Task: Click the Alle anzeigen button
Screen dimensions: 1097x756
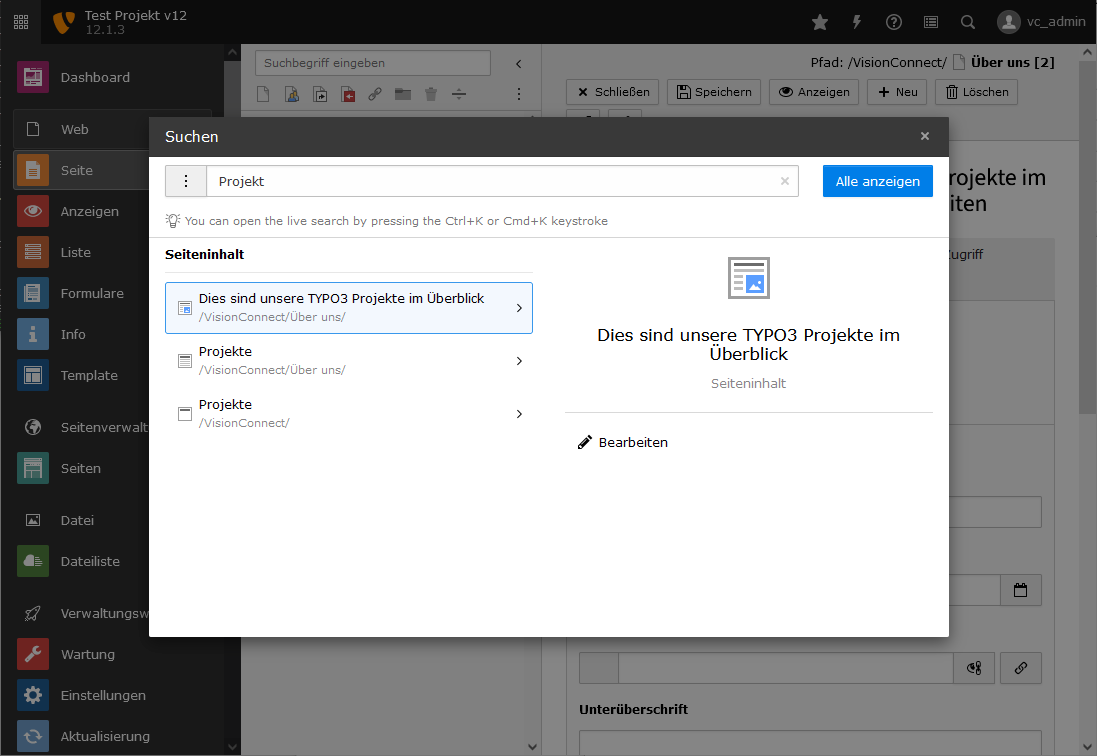Action: (877, 181)
